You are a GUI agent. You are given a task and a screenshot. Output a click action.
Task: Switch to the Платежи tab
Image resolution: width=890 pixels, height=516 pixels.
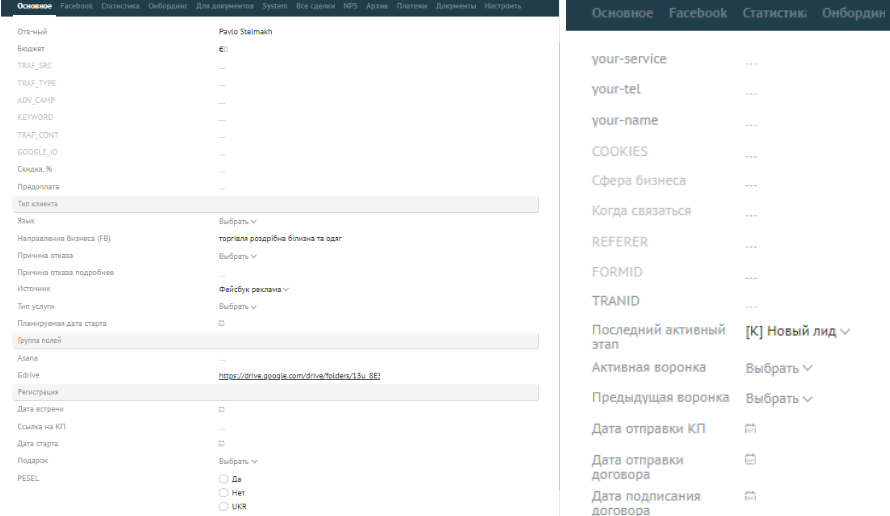click(411, 6)
